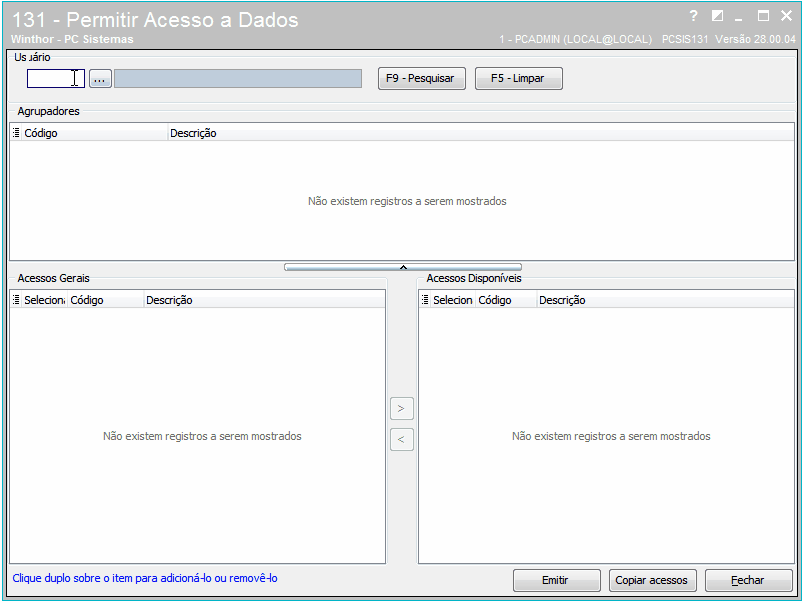Viewport: 803px width, 603px height.
Task: Open Acessos Disponíveis grid column chooser icon
Action: pos(425,300)
